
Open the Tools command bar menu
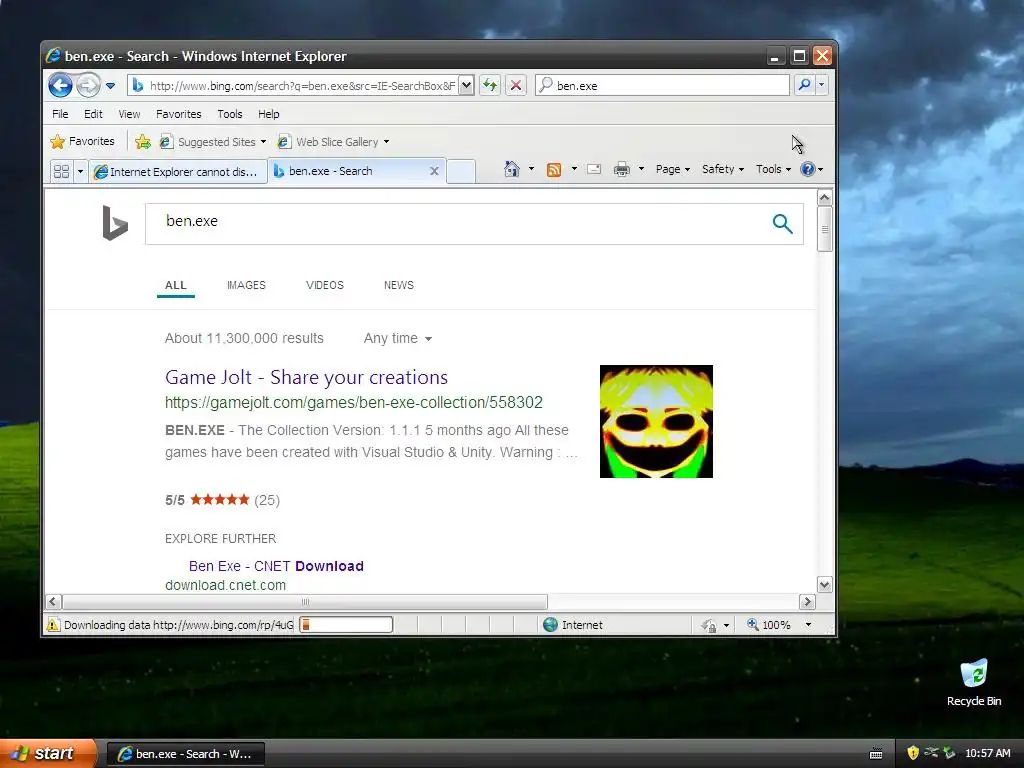(x=773, y=169)
